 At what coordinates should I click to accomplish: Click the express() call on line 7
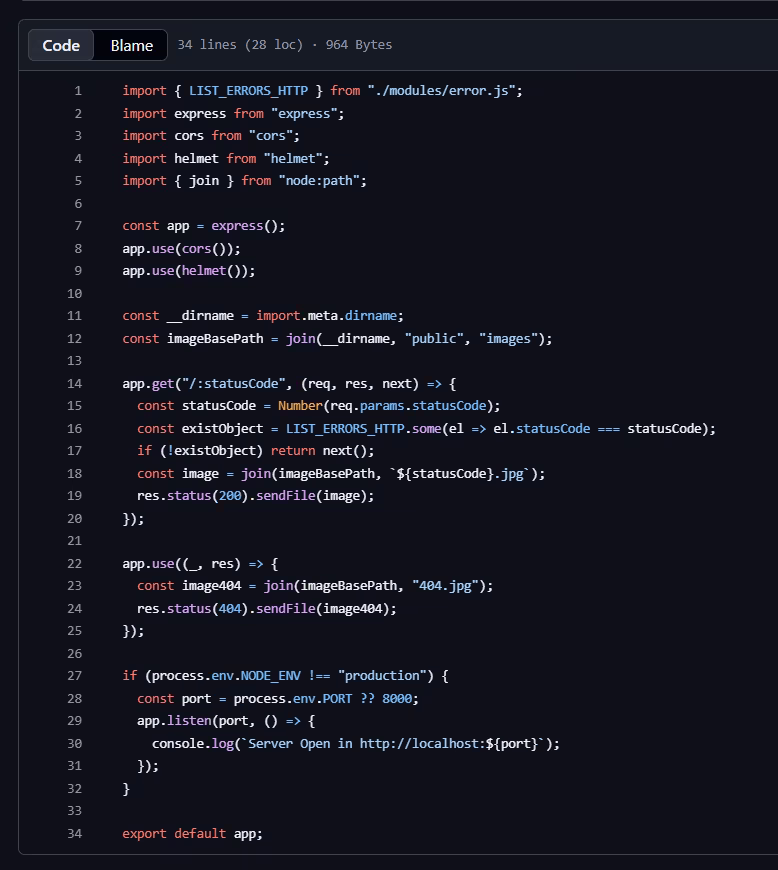point(245,226)
